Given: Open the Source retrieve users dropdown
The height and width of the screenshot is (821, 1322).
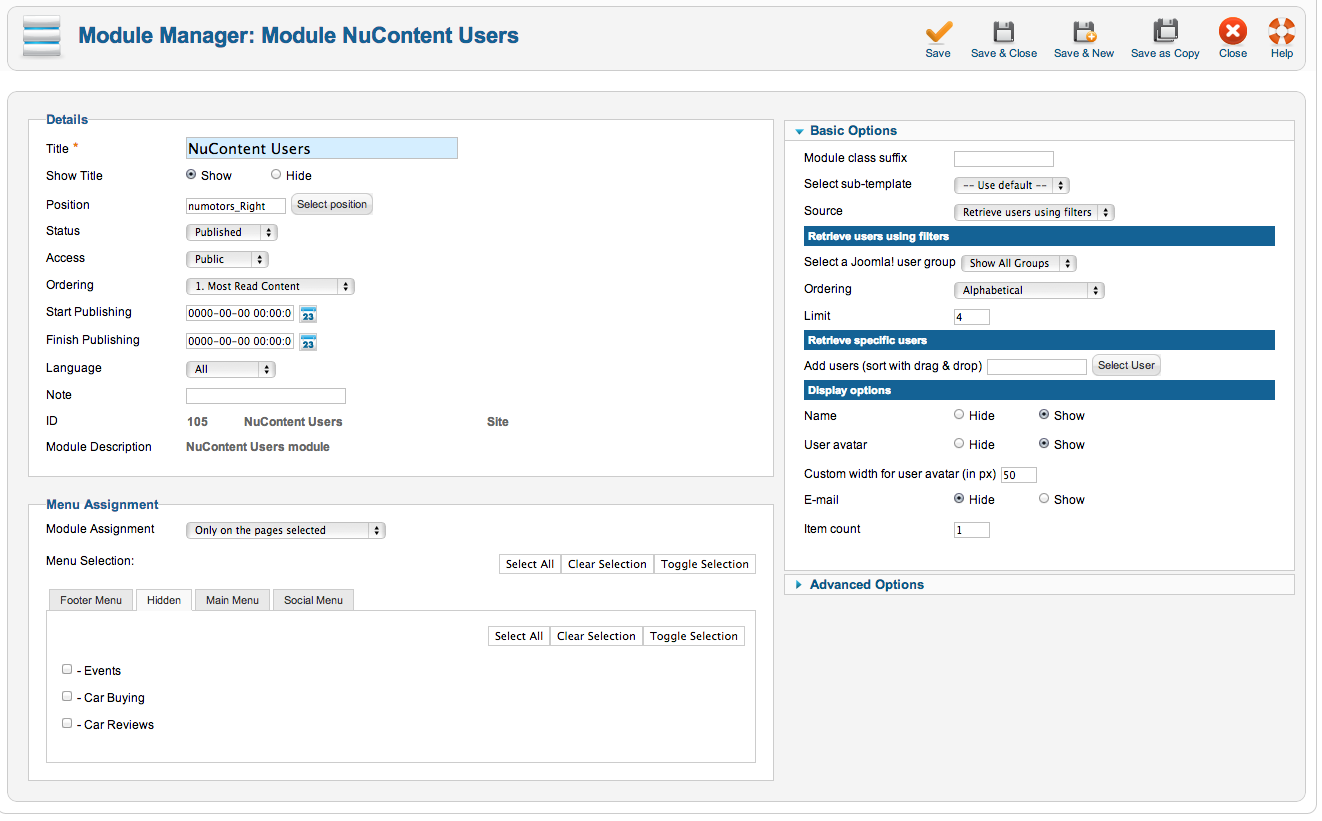Looking at the screenshot, I should pyautogui.click(x=1034, y=212).
